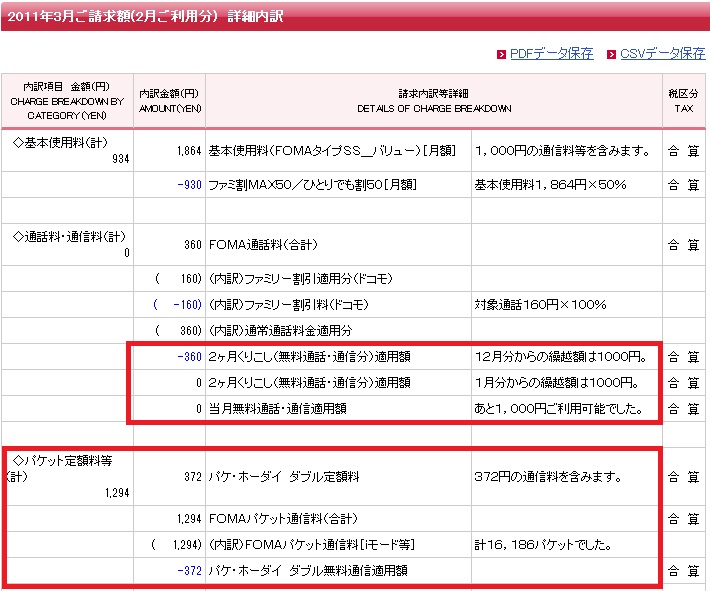Viewport: 710px width, 591px height.
Task: Select (内訳)ファミリー割引適用分(ドコモ) text
Action: click(300, 279)
